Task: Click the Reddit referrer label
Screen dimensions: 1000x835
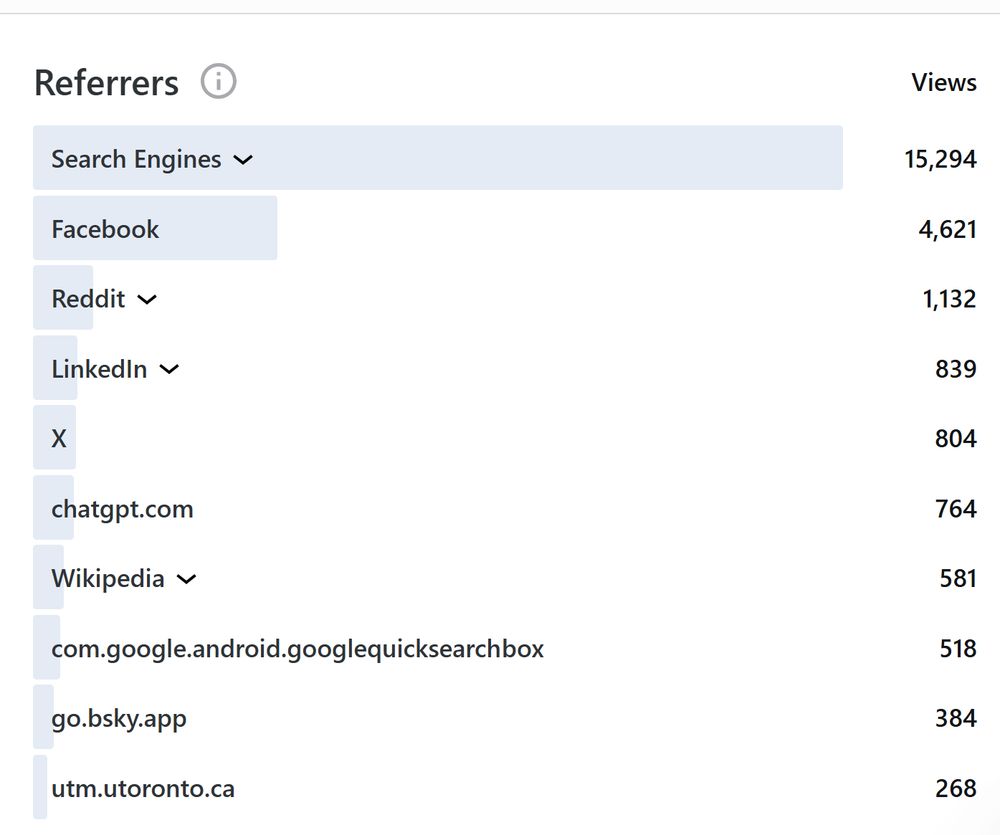Action: coord(88,299)
